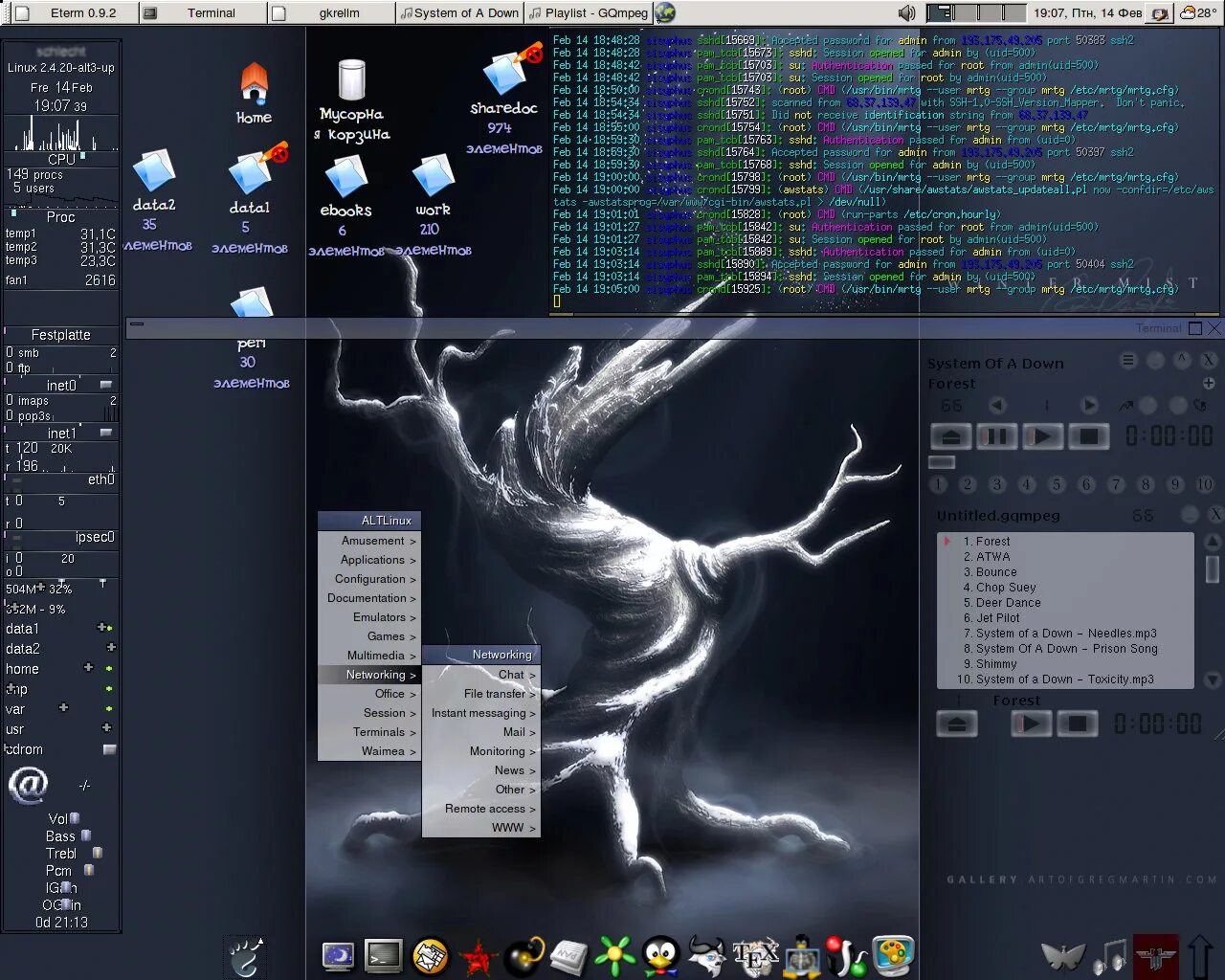This screenshot has height=980, width=1225.
Task: Switch to gkrellm taskbar button
Action: click(x=330, y=12)
